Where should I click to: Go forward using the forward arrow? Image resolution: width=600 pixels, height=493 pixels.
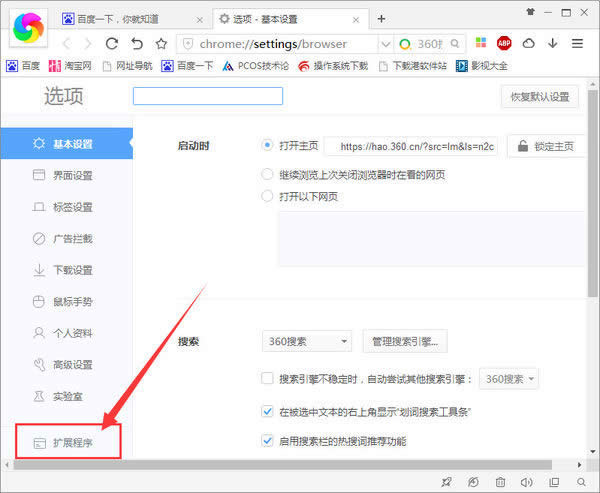(88, 44)
